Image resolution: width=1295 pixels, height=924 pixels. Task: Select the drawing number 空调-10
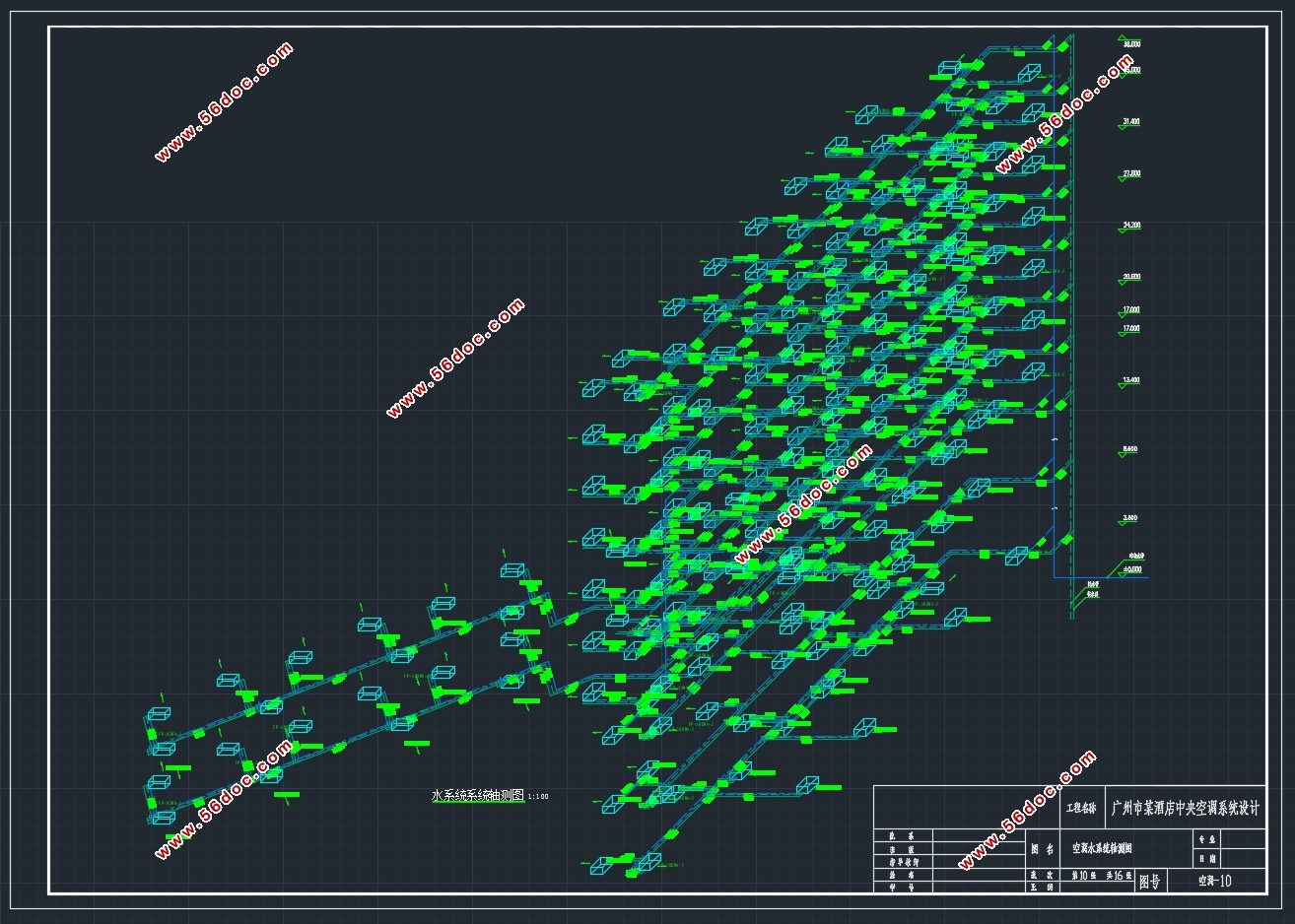click(1214, 881)
